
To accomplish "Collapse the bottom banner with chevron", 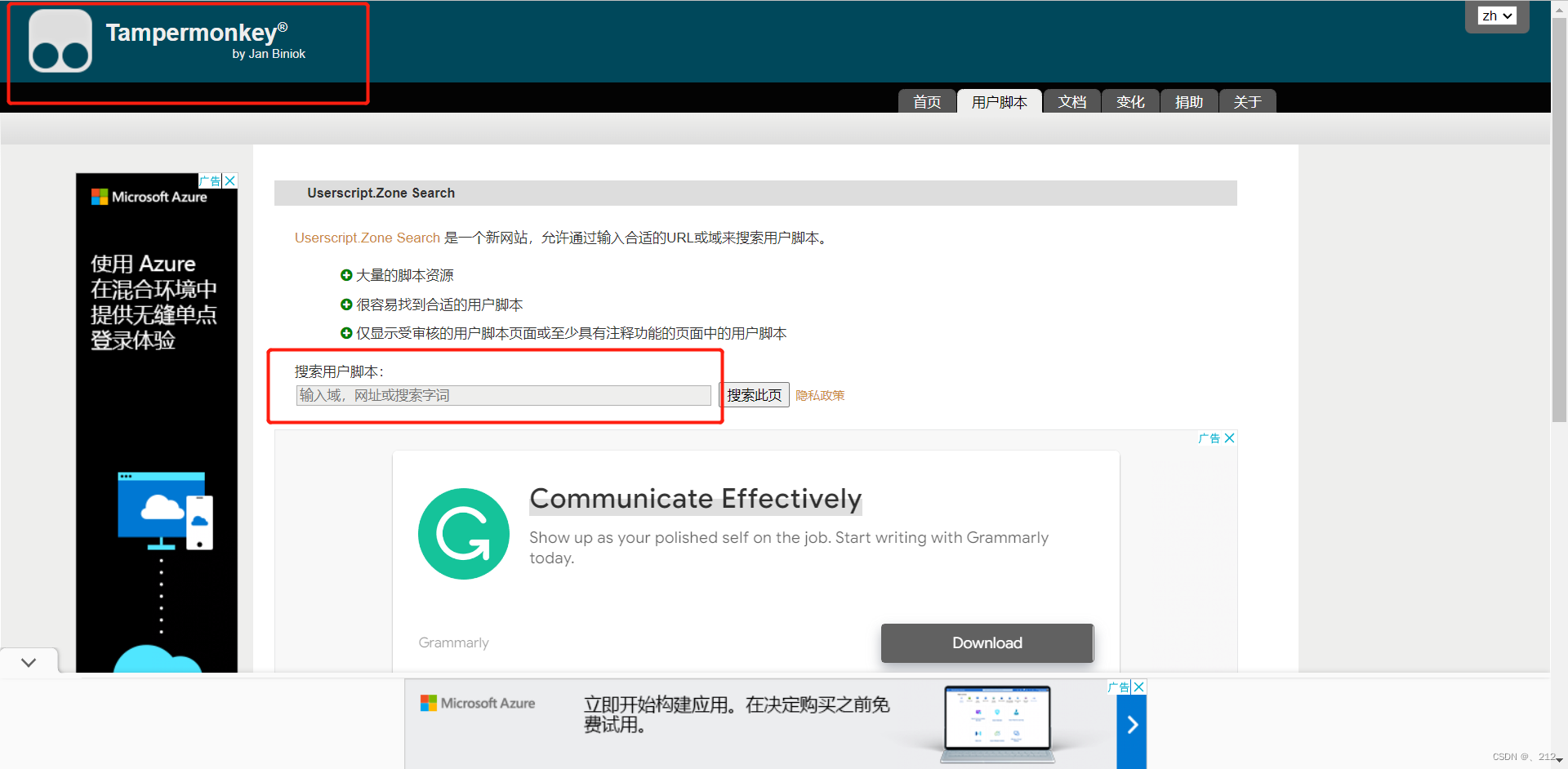I will tap(29, 662).
